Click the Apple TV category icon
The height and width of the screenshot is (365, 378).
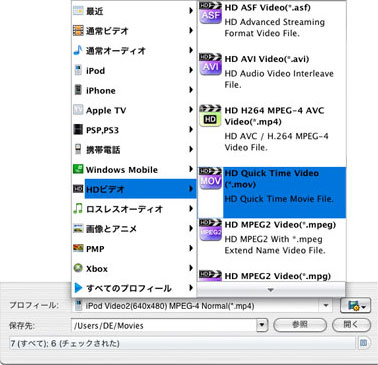[78, 110]
